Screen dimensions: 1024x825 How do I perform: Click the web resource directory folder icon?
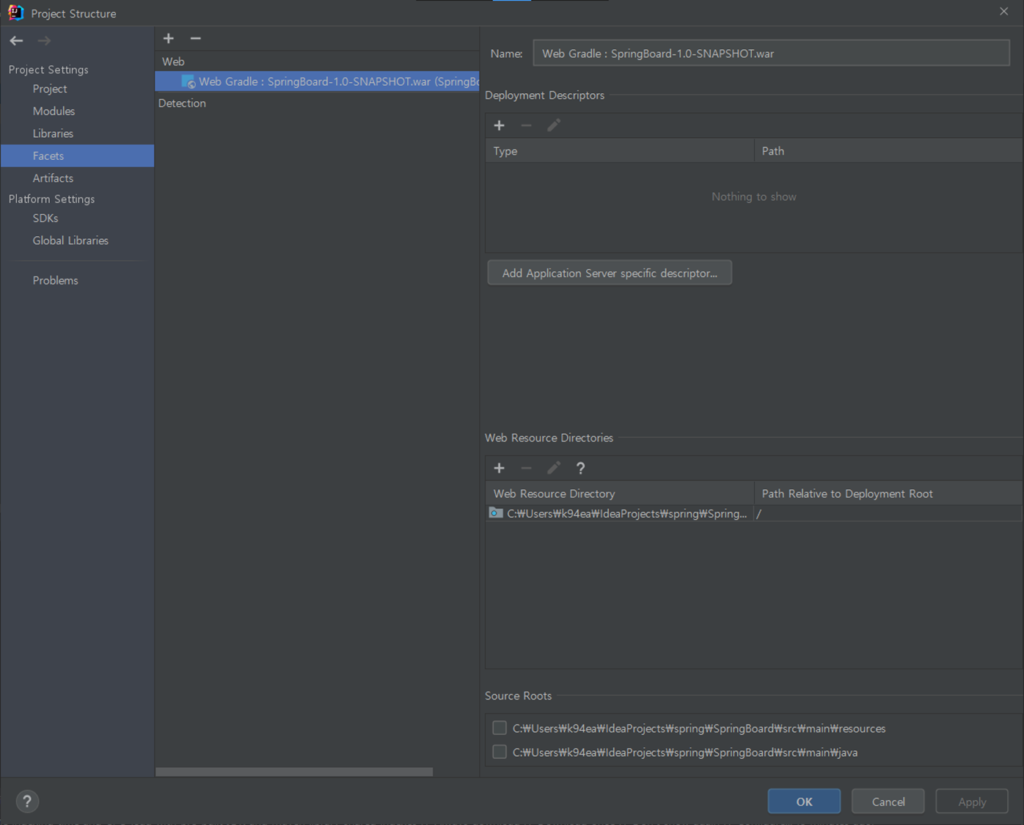point(496,513)
